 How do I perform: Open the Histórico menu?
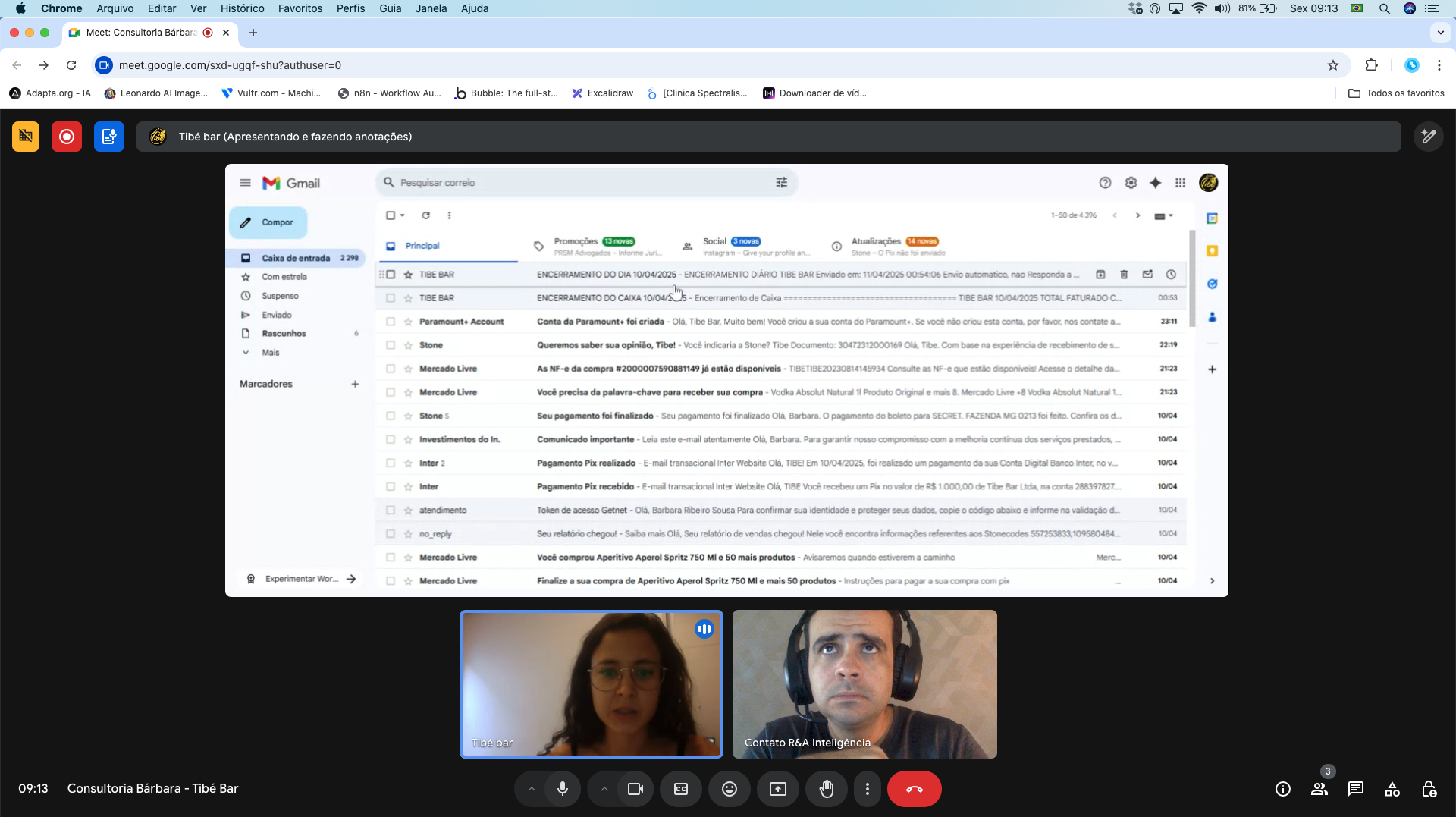click(x=243, y=8)
